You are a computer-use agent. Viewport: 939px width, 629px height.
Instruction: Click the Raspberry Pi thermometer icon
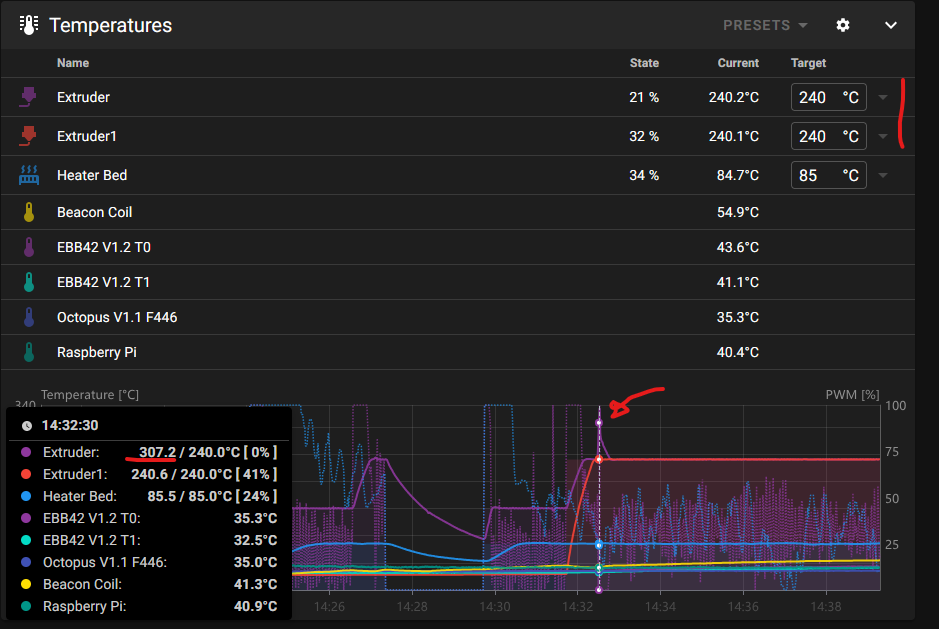[29, 352]
